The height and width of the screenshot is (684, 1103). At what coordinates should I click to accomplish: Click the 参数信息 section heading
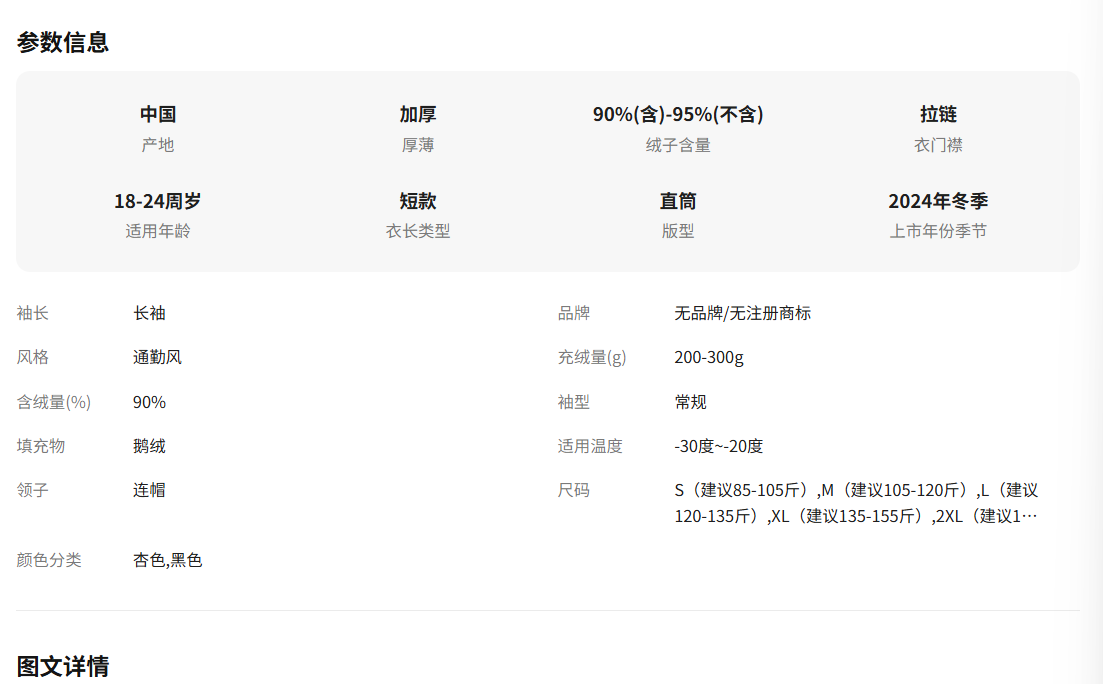point(63,42)
